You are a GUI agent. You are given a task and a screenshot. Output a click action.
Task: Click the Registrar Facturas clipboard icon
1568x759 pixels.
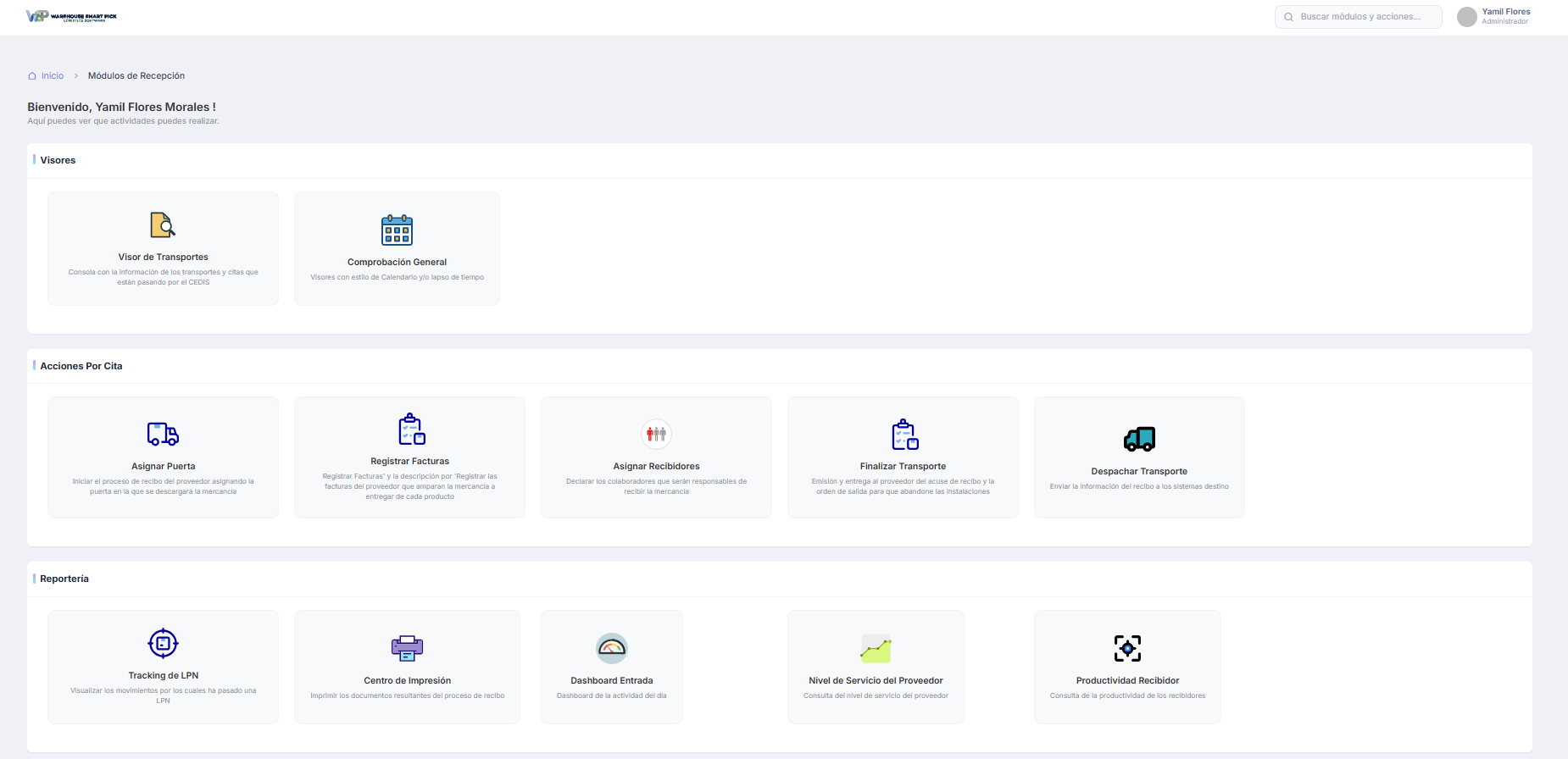[411, 429]
